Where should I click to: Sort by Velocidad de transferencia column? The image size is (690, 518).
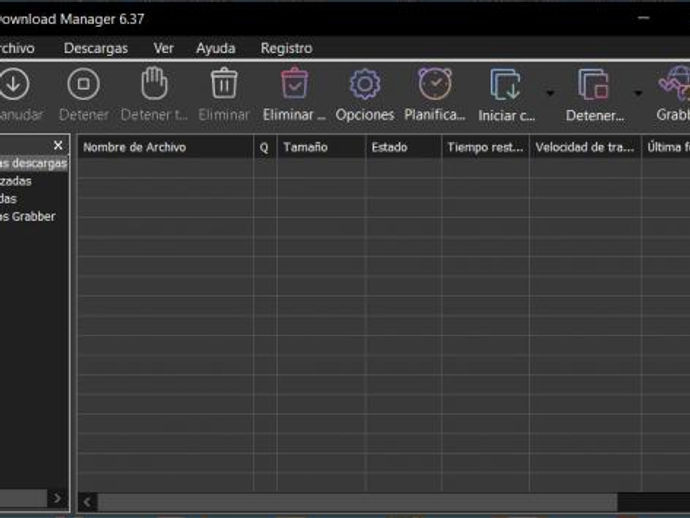586,147
